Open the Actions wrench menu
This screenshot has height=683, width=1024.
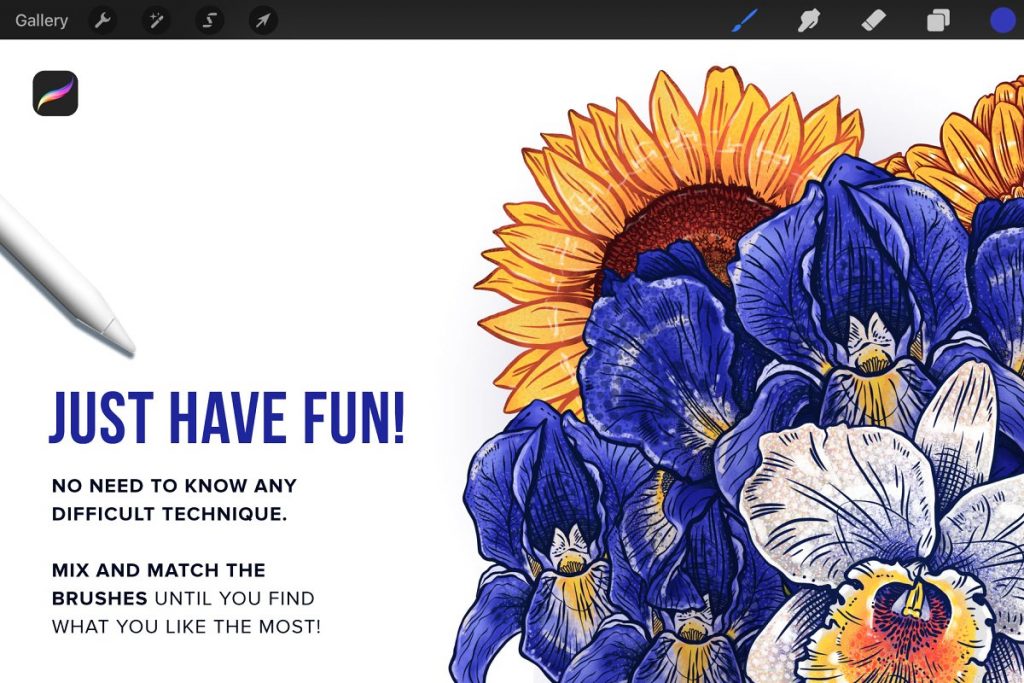click(x=103, y=20)
